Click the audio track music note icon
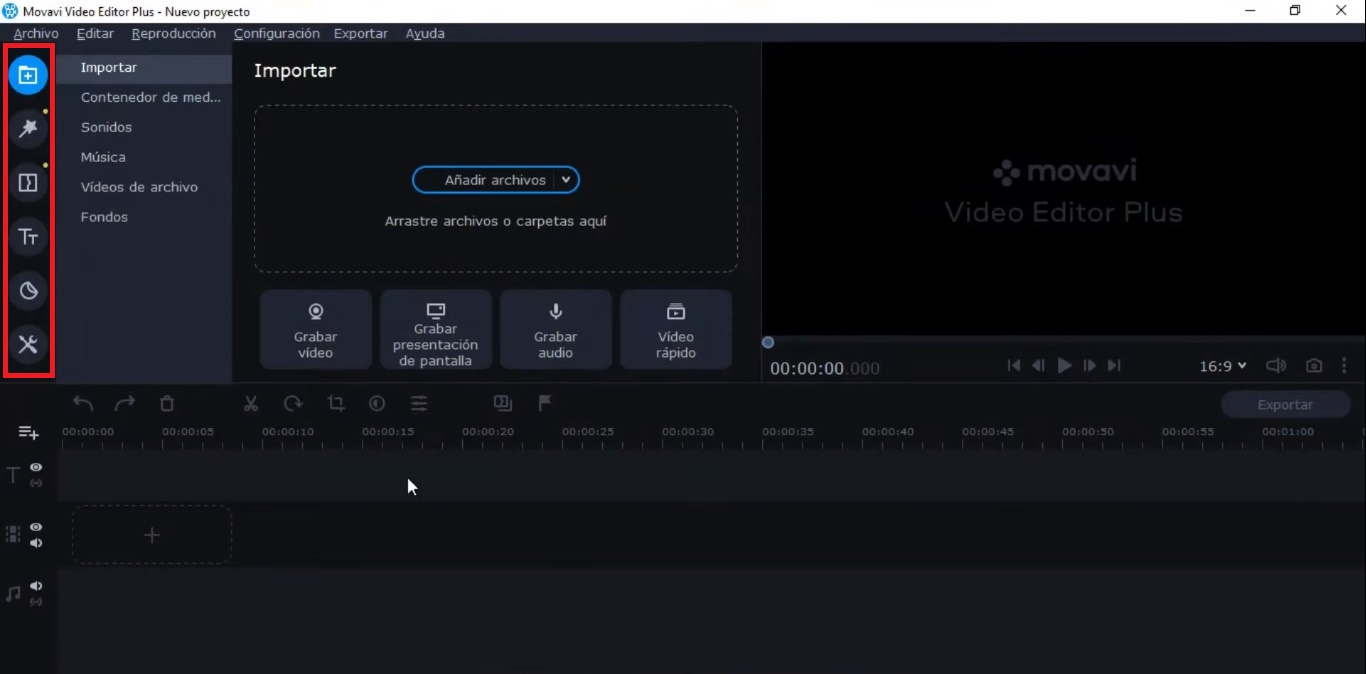This screenshot has height=674, width=1366. (13, 594)
